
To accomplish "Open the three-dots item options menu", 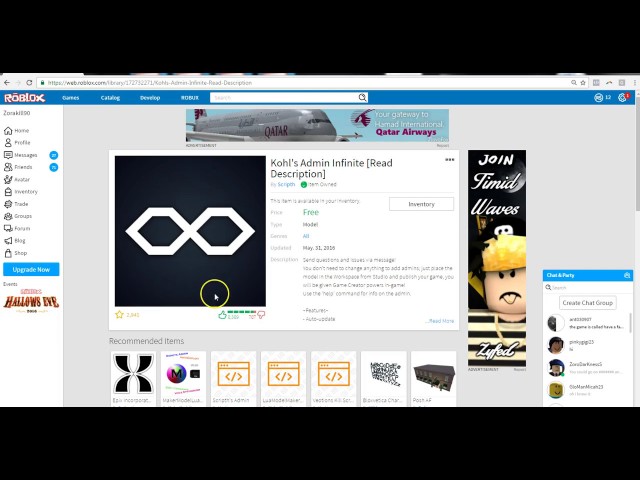I will point(449,160).
